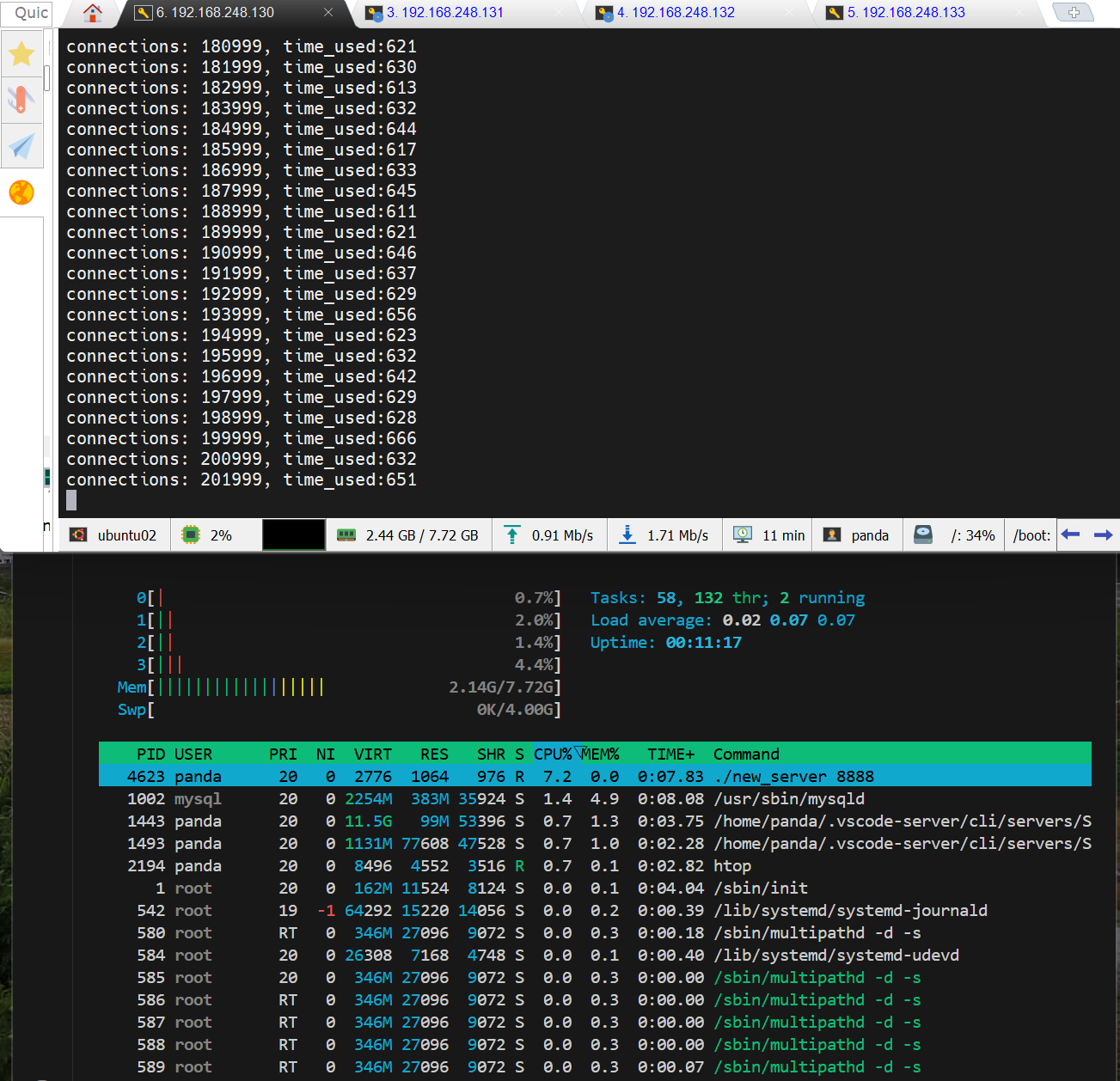Viewport: 1120px width, 1081px height.
Task: Close the 6. 192.168.248.130 tab
Action: point(328,13)
